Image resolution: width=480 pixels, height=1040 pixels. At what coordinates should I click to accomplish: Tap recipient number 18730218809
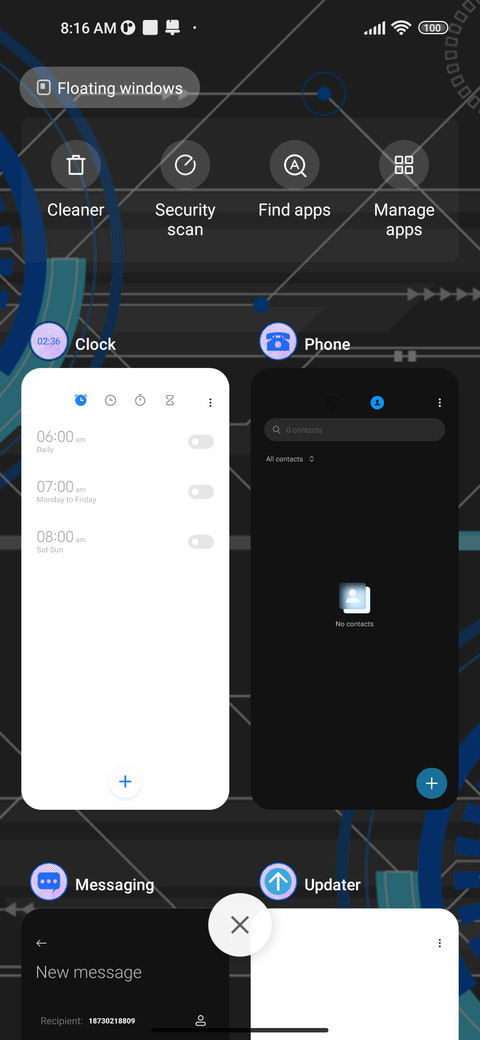[x=112, y=1021]
